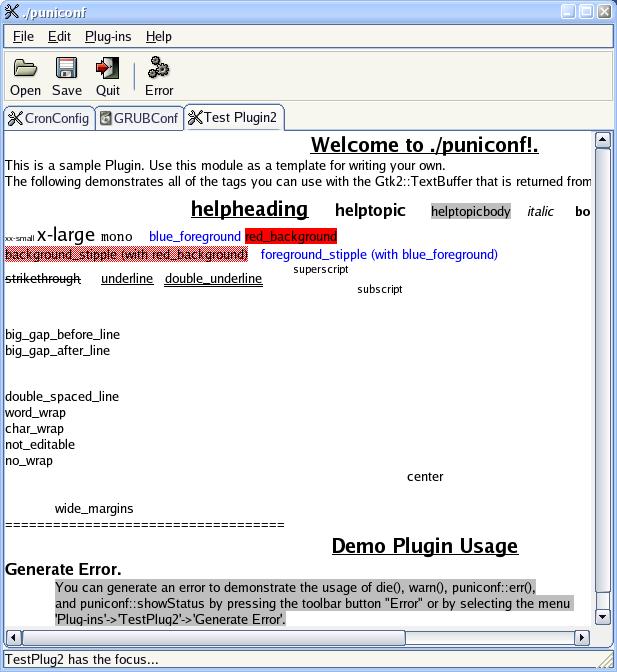Click the 'Demo Plugin Usage' heading

click(425, 546)
